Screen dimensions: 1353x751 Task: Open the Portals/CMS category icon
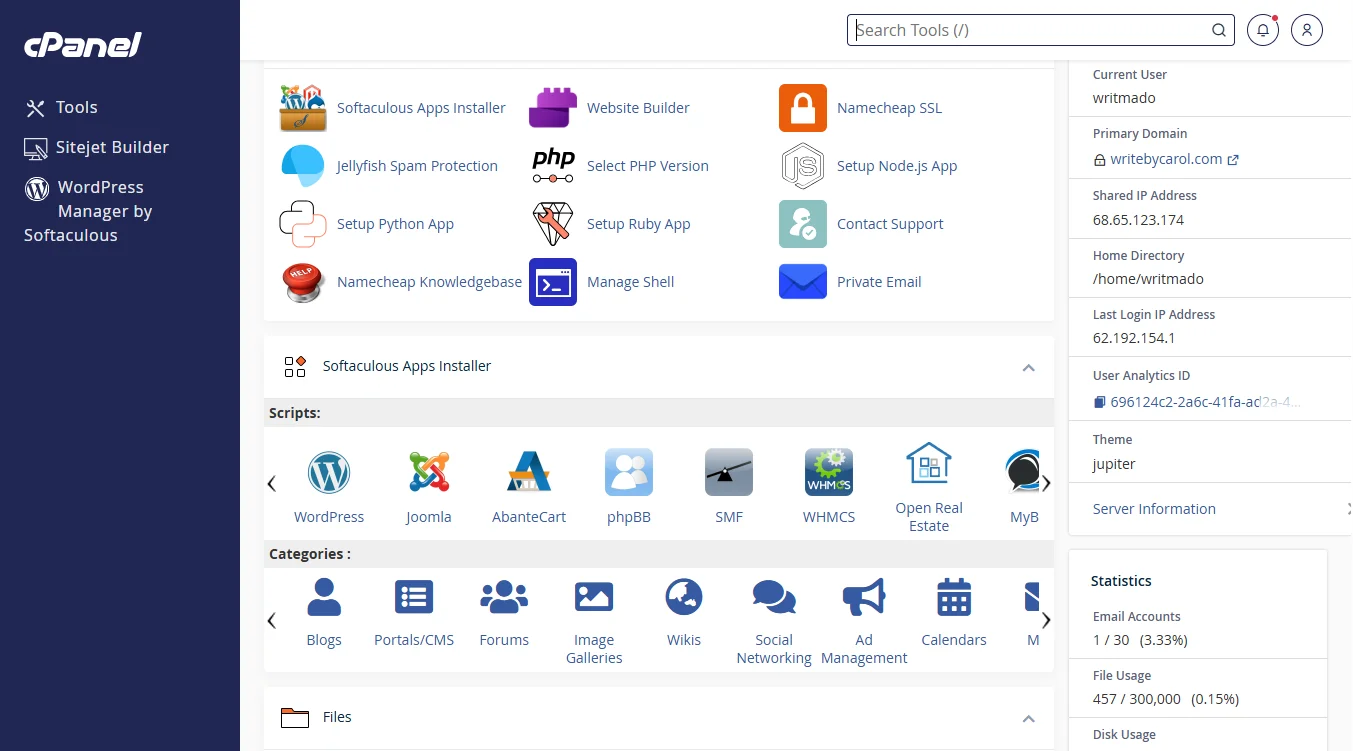pyautogui.click(x=414, y=597)
